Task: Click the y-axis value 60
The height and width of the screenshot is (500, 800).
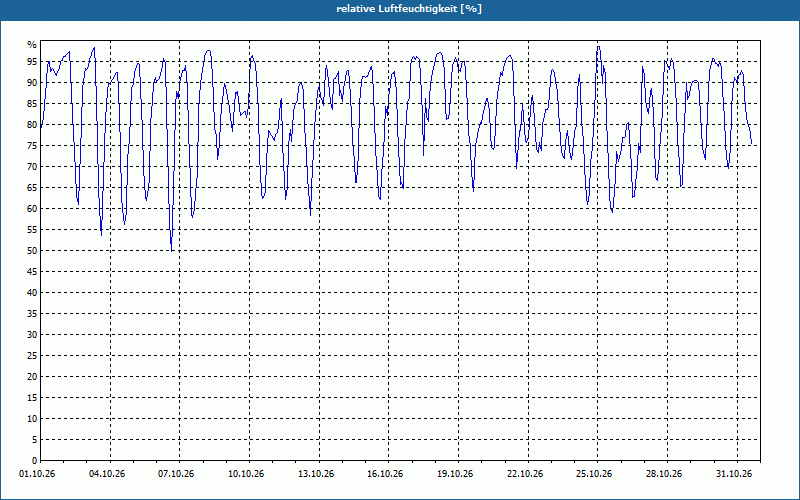Action: tap(32, 209)
